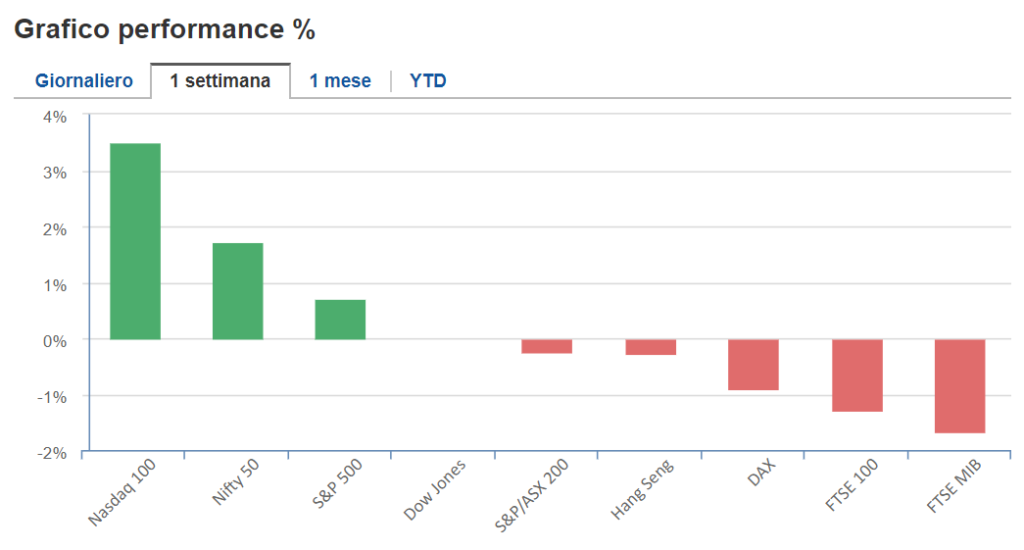This screenshot has height=550, width=1024.
Task: Click the red DAX bar
Action: pyautogui.click(x=753, y=364)
